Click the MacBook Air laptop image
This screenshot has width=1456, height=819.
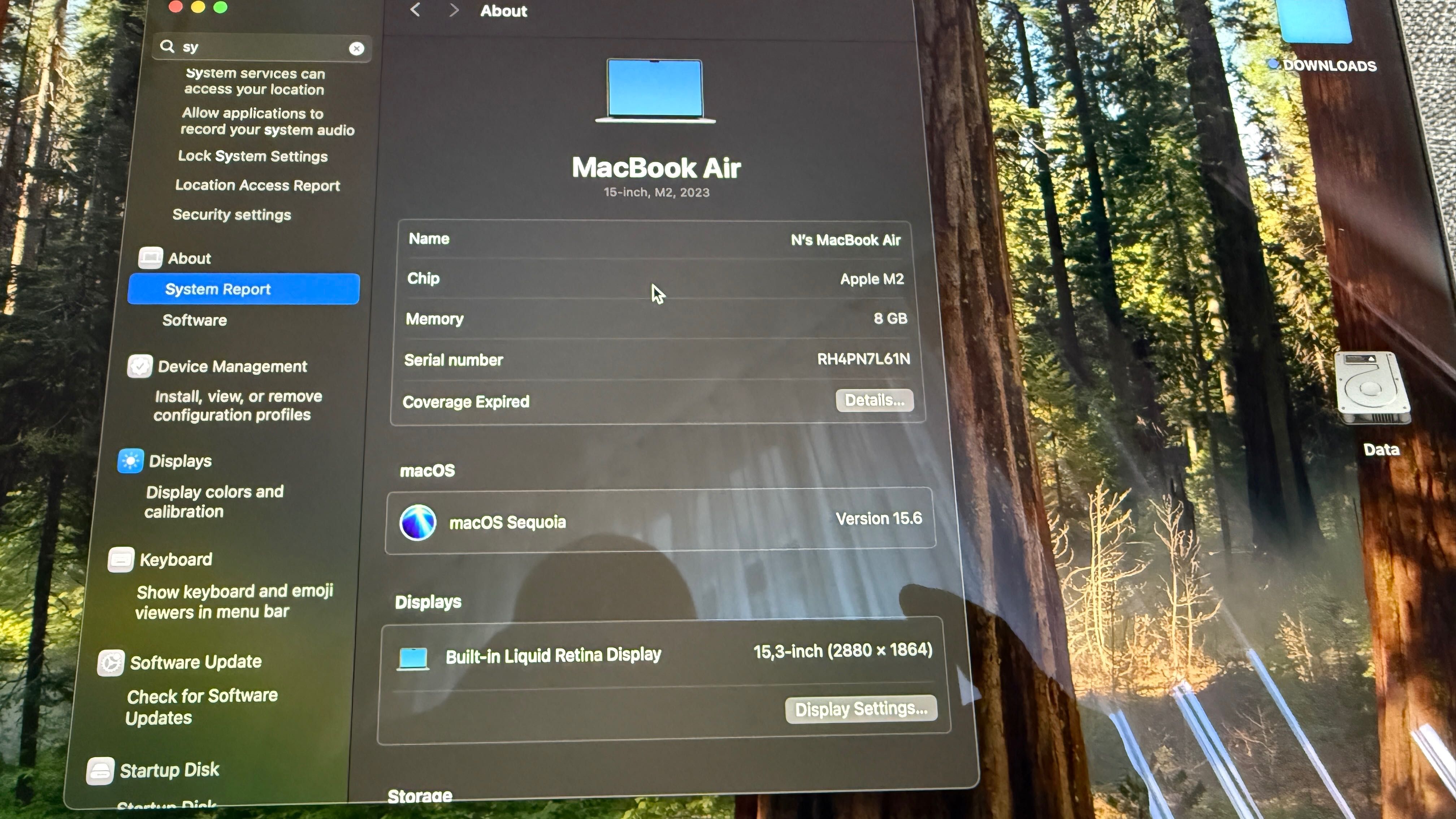click(x=655, y=90)
